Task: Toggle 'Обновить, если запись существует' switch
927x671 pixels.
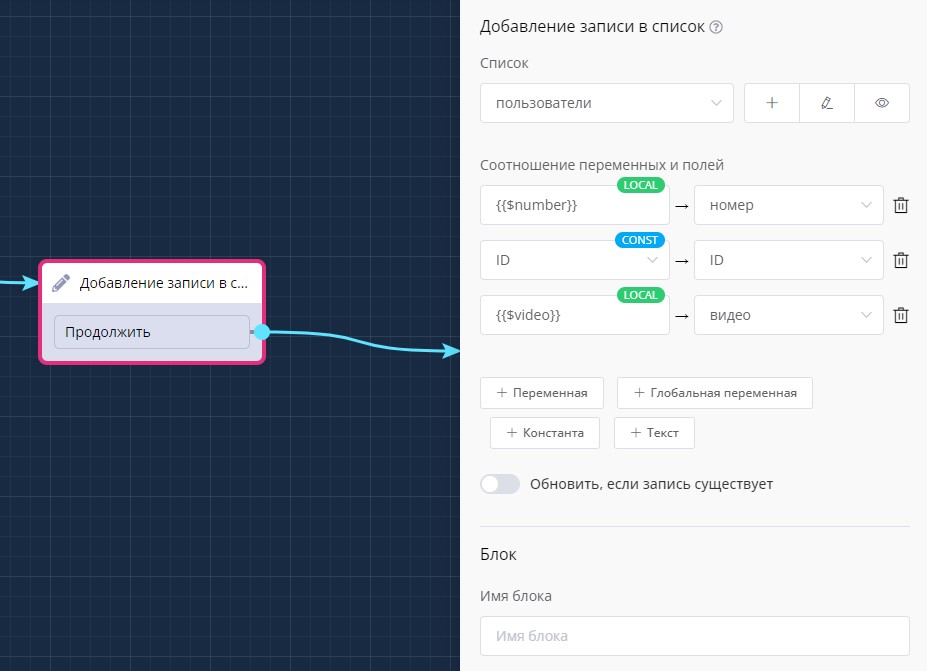Action: 500,484
